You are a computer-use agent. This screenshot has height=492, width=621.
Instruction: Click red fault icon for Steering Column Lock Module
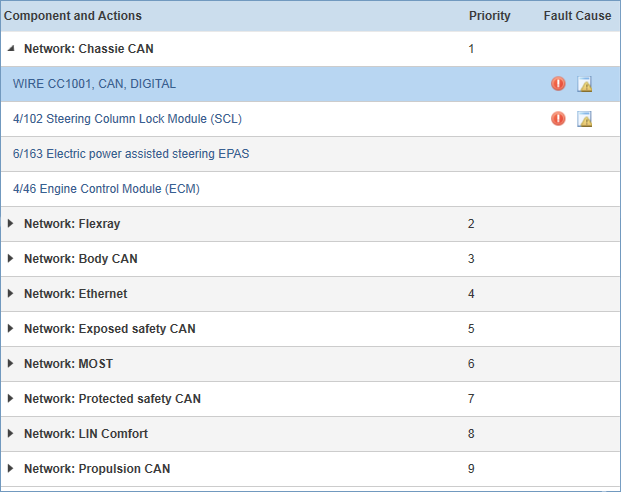pos(558,118)
